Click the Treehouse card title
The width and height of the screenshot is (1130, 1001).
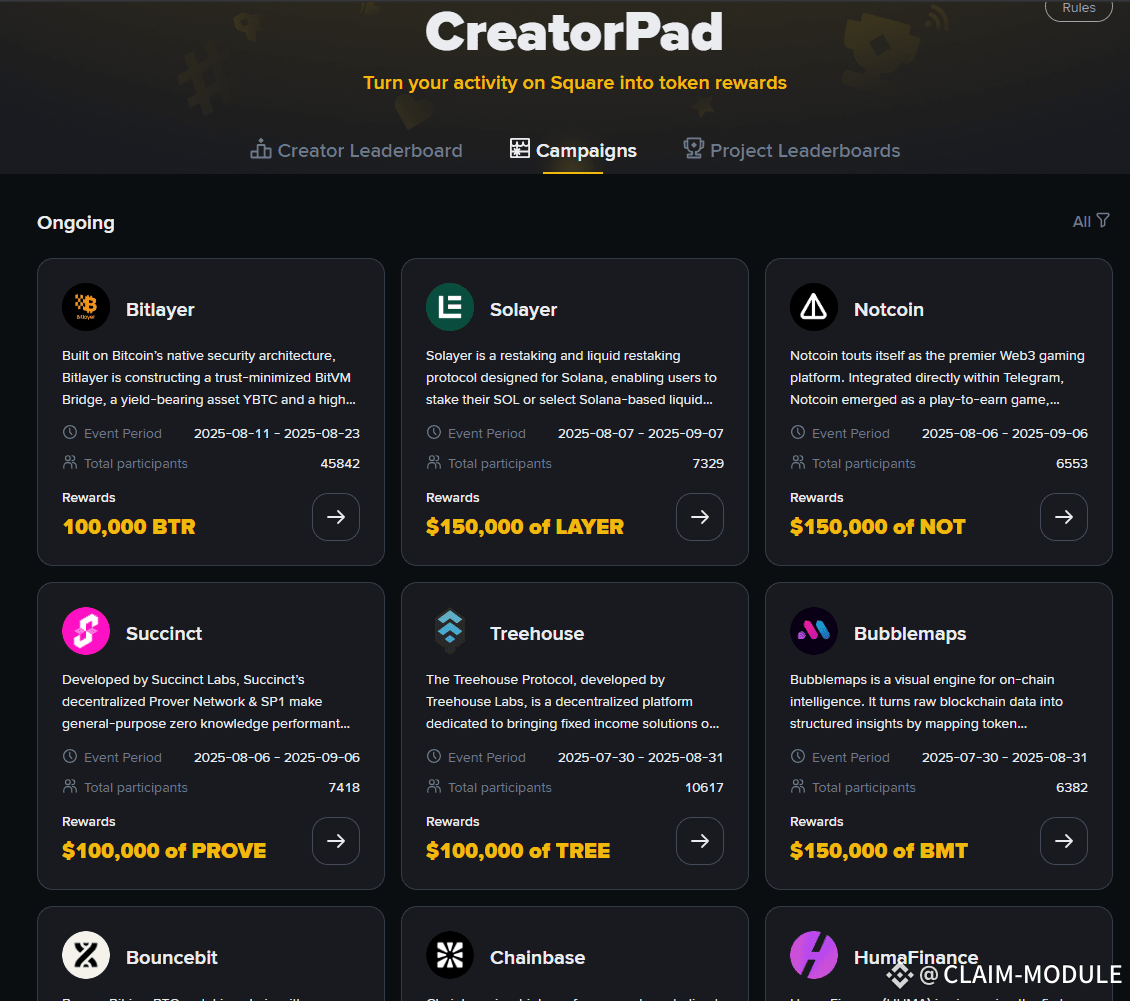click(x=537, y=633)
